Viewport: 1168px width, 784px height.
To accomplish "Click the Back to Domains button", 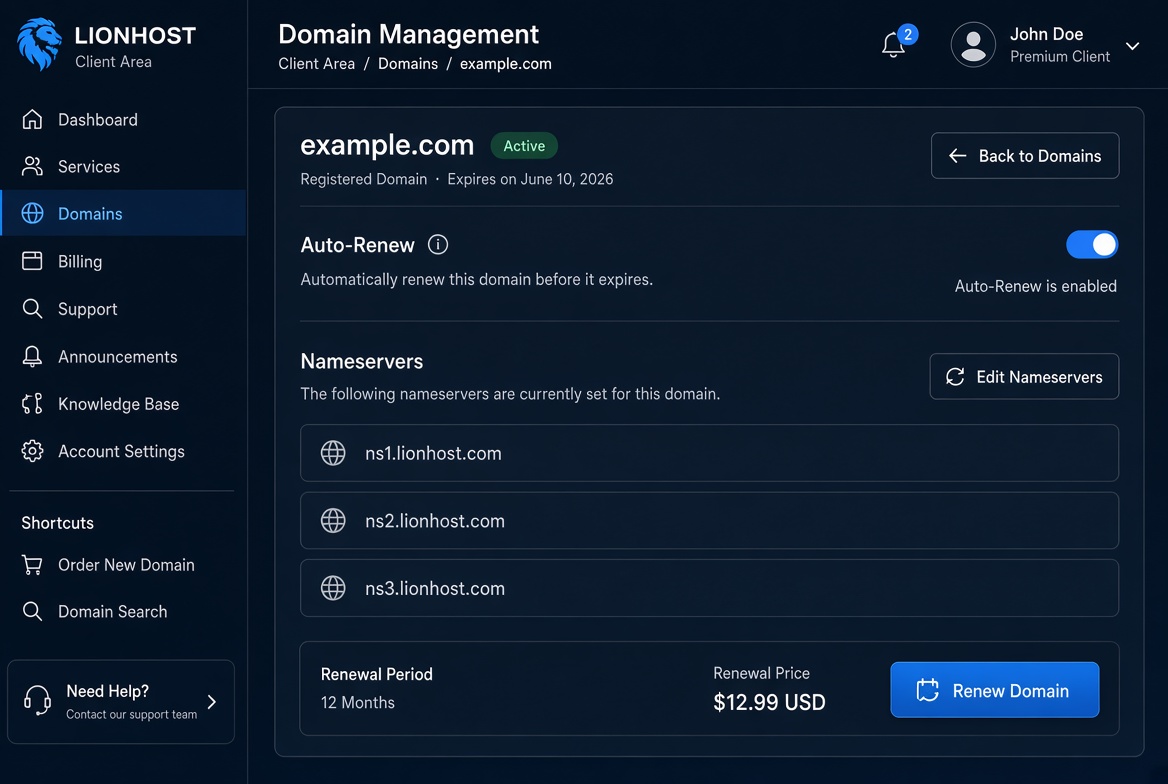I will (x=1024, y=156).
